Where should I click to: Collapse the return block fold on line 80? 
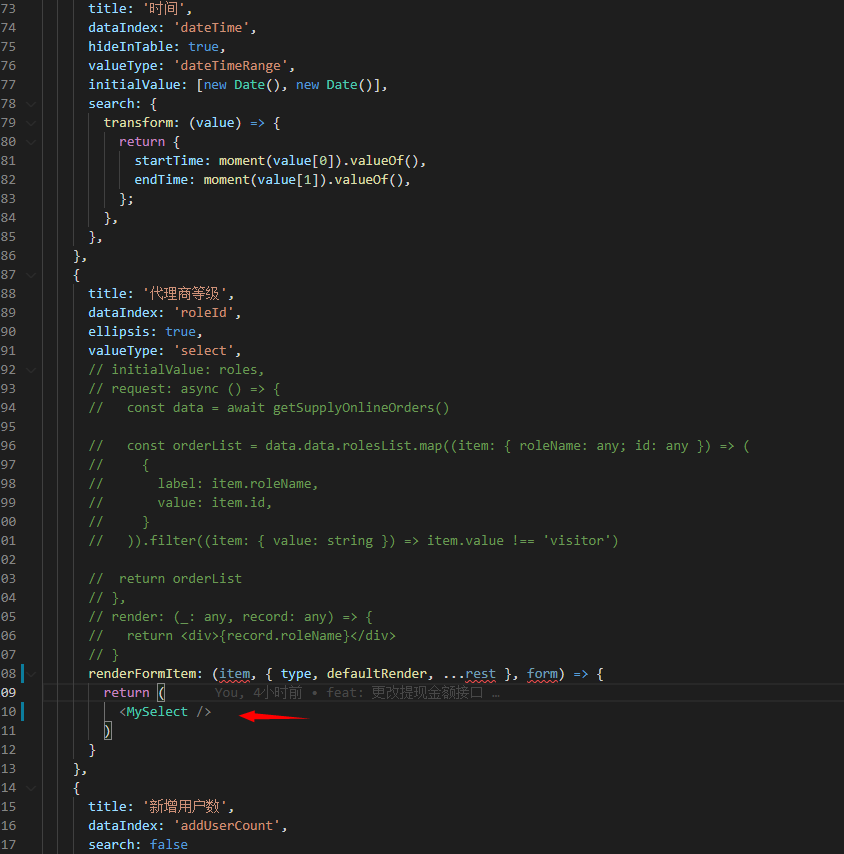[29, 141]
